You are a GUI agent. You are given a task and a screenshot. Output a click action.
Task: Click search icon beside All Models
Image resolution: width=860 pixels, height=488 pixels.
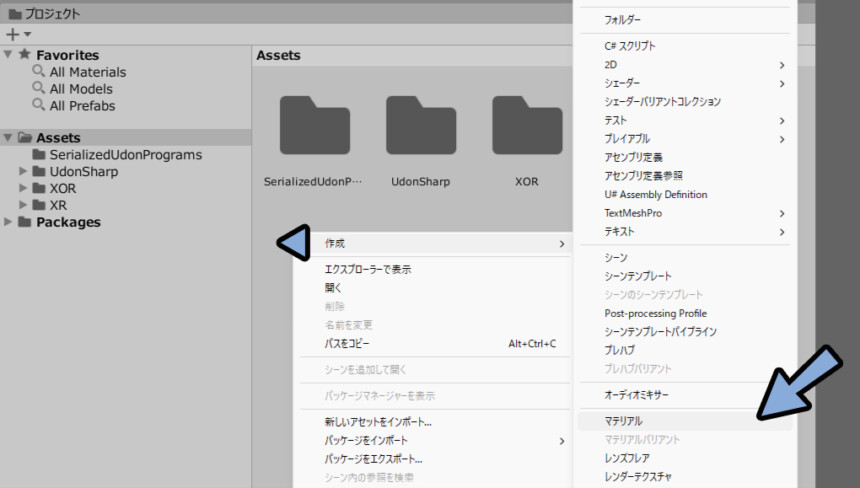pyautogui.click(x=38, y=88)
